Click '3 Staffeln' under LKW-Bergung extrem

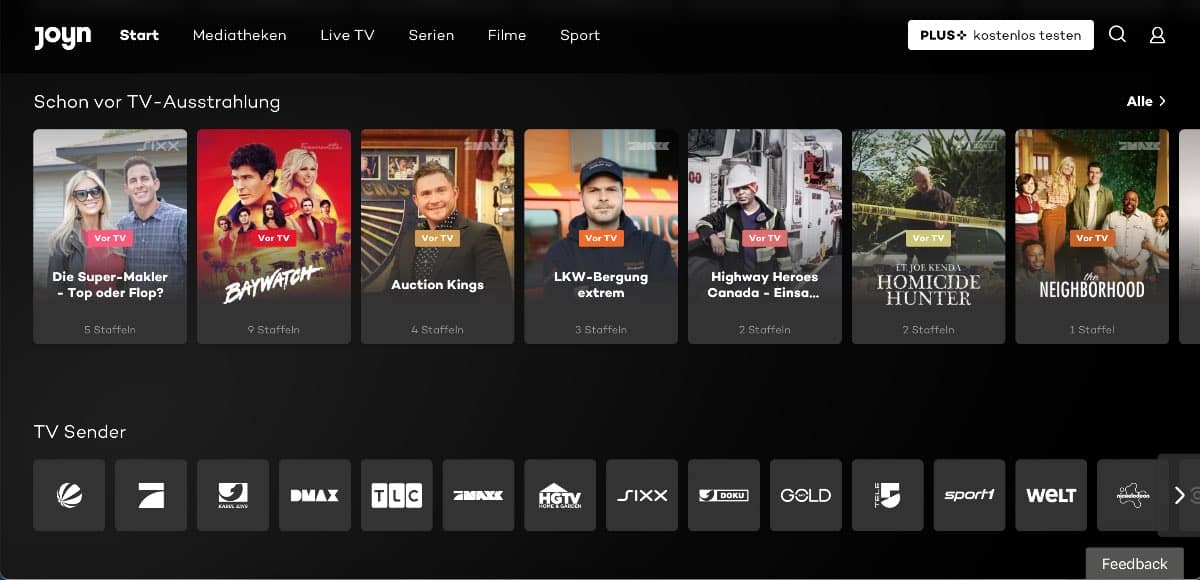pyautogui.click(x=601, y=329)
